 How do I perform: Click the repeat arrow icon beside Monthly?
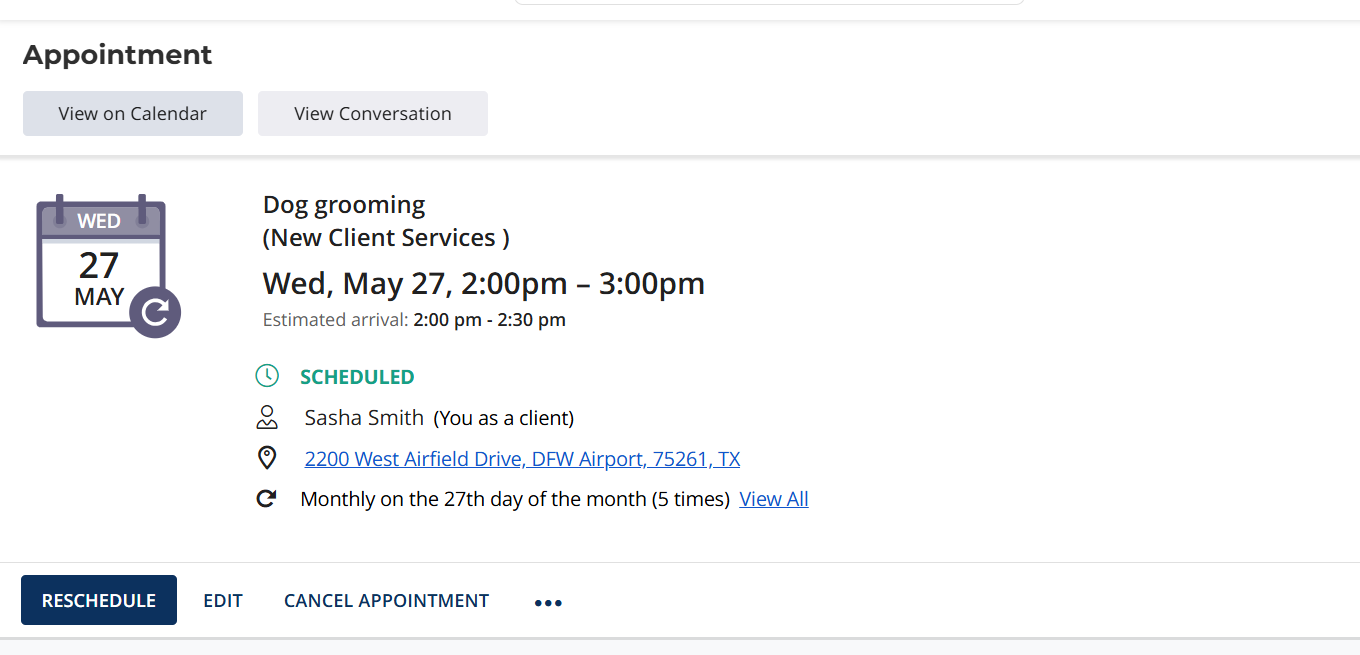266,498
